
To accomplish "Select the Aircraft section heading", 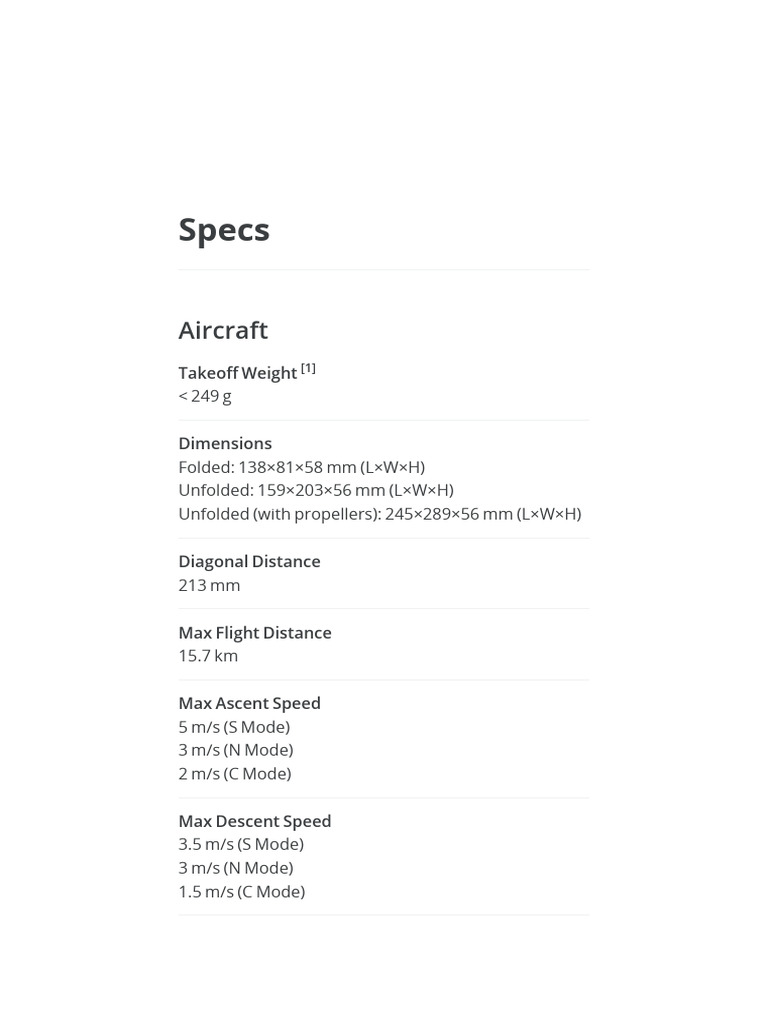I will (223, 330).
